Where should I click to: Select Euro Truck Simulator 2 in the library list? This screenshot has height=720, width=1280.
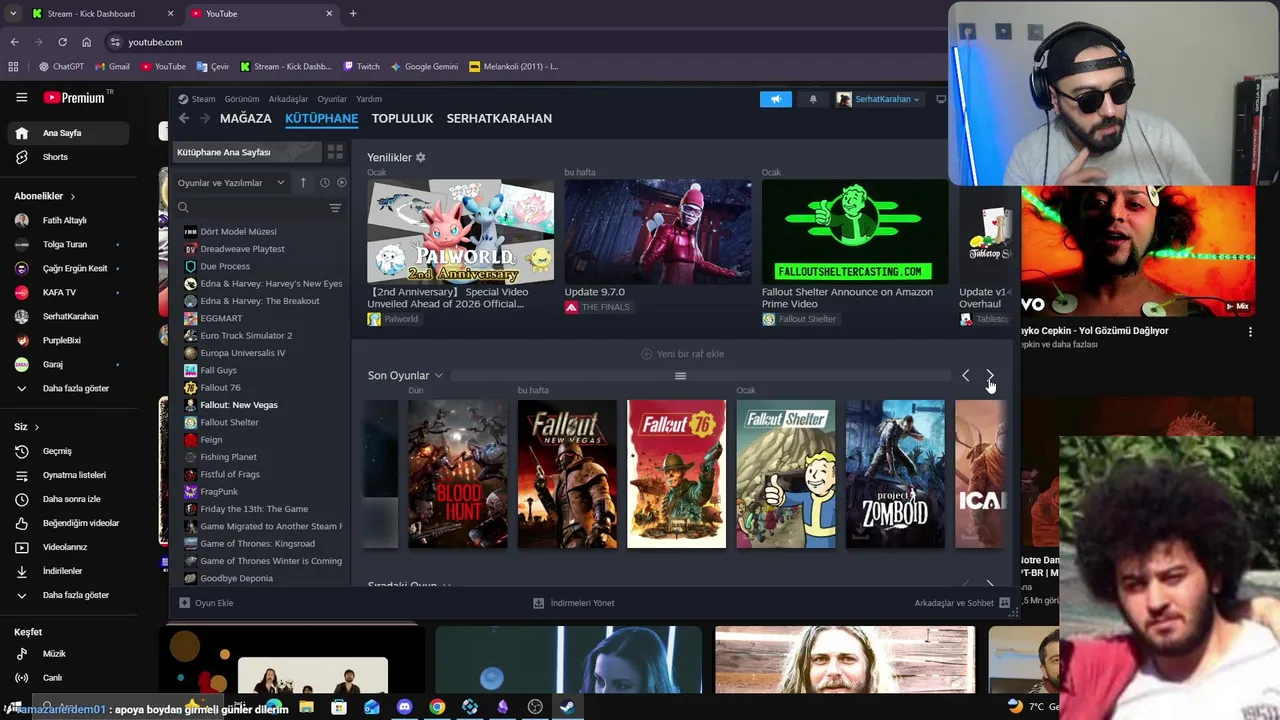pos(246,335)
